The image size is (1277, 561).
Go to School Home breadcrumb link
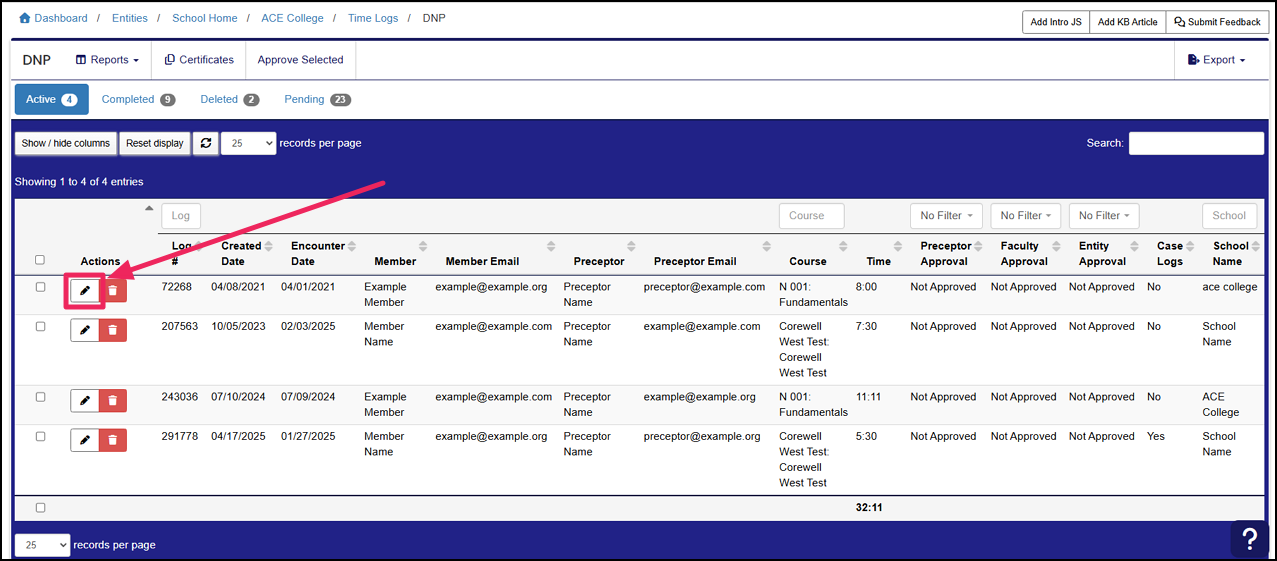tap(205, 18)
